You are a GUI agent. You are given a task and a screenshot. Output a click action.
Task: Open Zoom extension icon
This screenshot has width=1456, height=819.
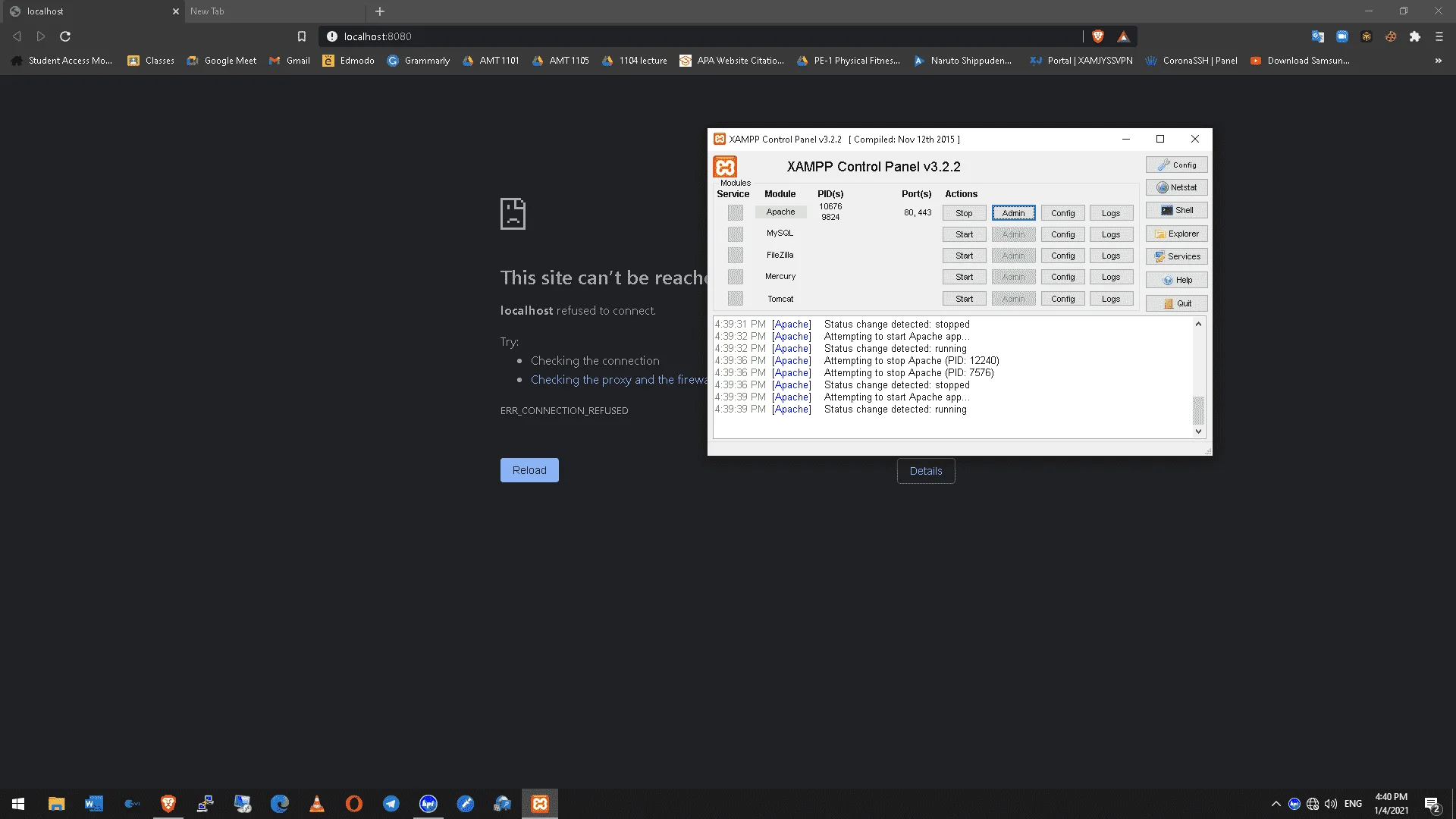click(1342, 36)
